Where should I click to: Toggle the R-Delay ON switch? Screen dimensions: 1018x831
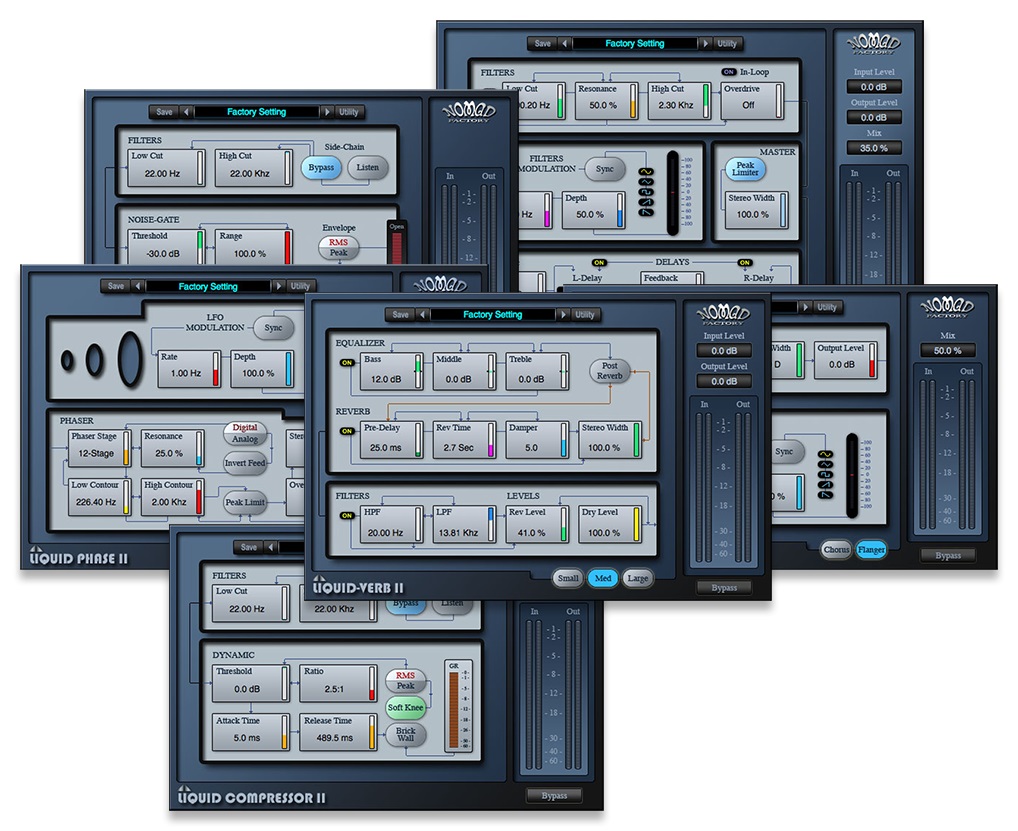point(745,263)
